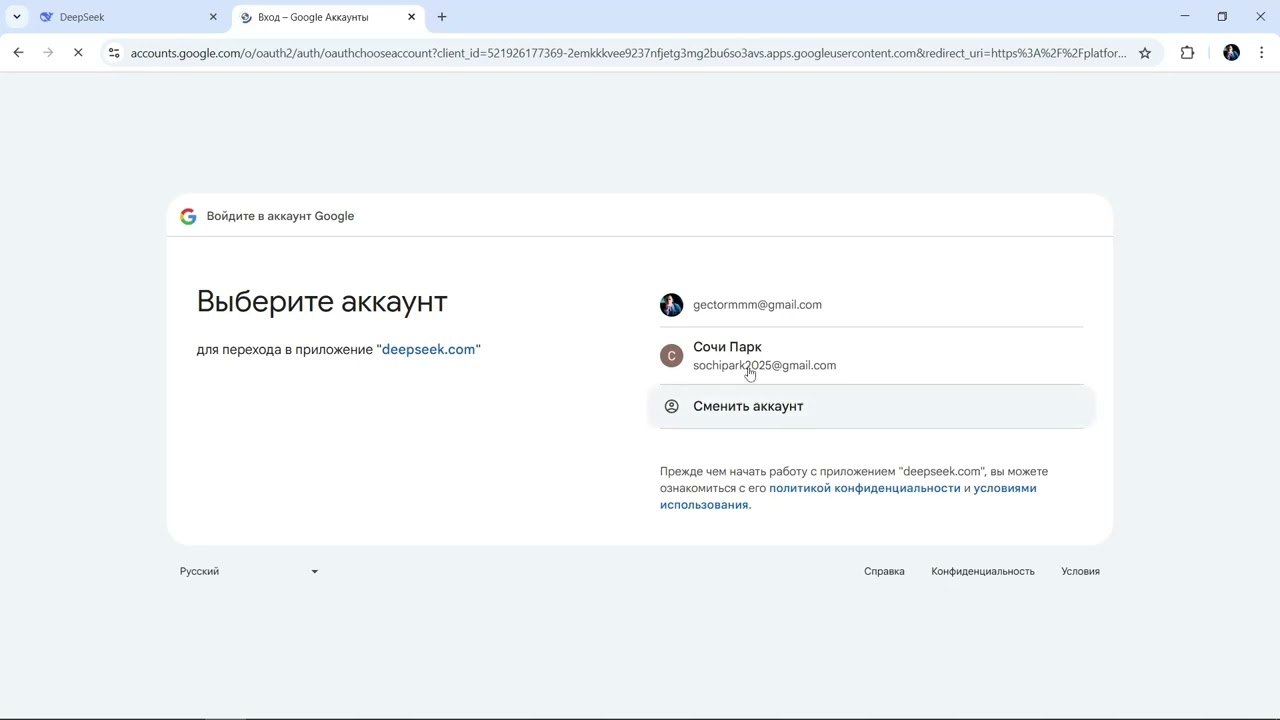Switch to the DeepSeek tab
This screenshot has width=1280, height=720.
tap(129, 17)
